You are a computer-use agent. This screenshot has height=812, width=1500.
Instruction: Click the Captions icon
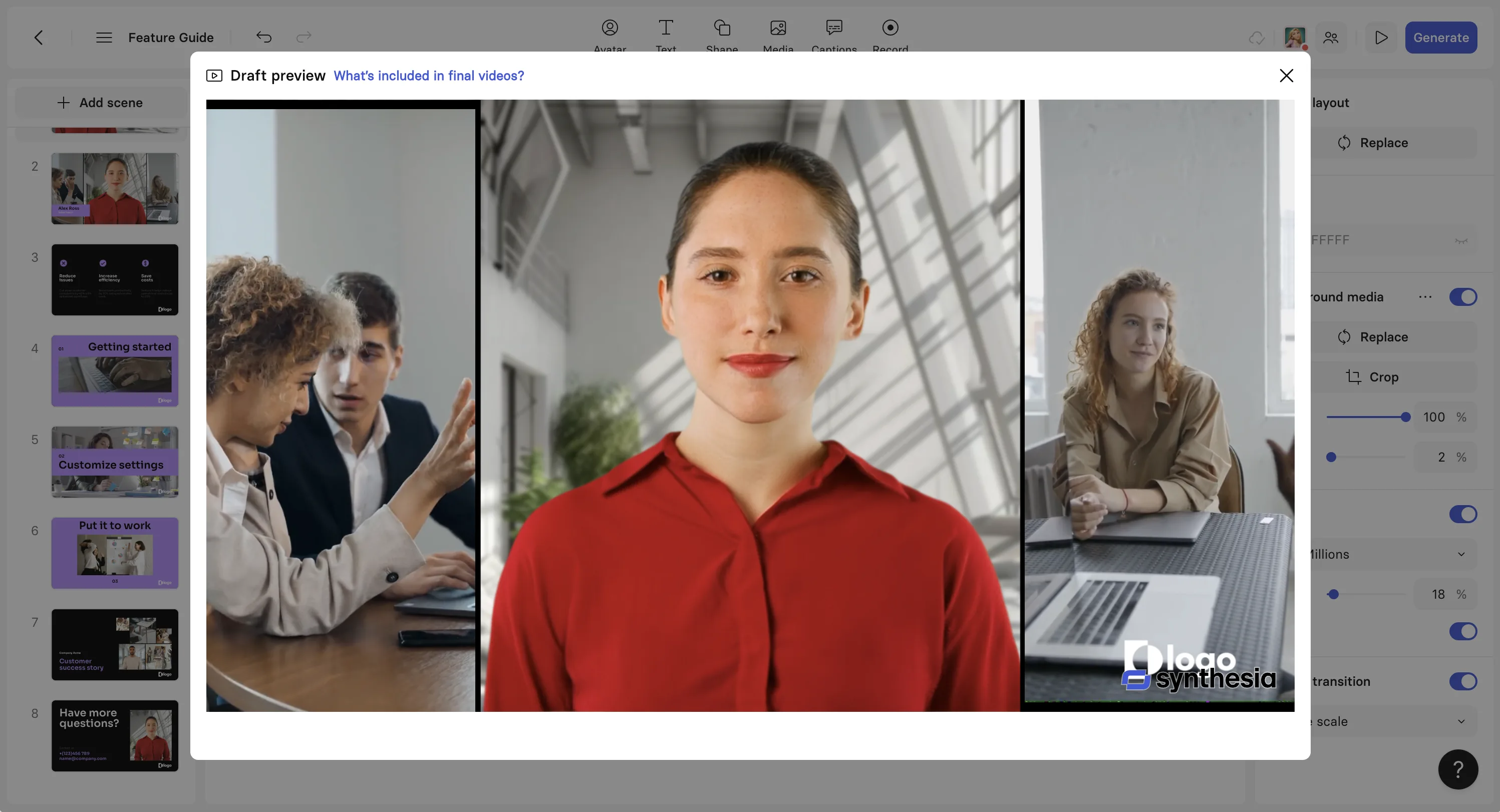coord(834,28)
